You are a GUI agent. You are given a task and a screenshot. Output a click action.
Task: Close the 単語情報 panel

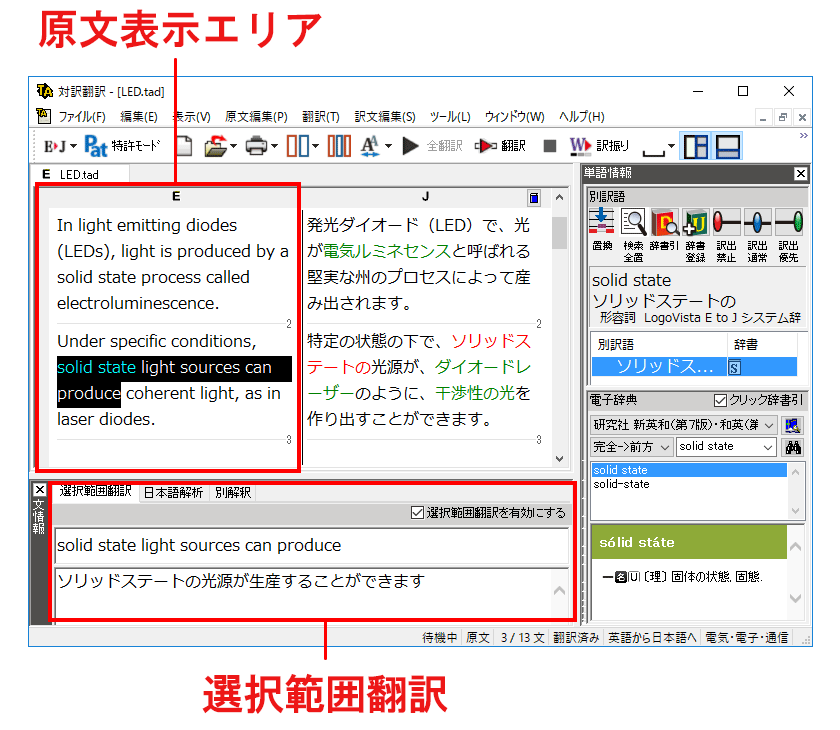800,174
